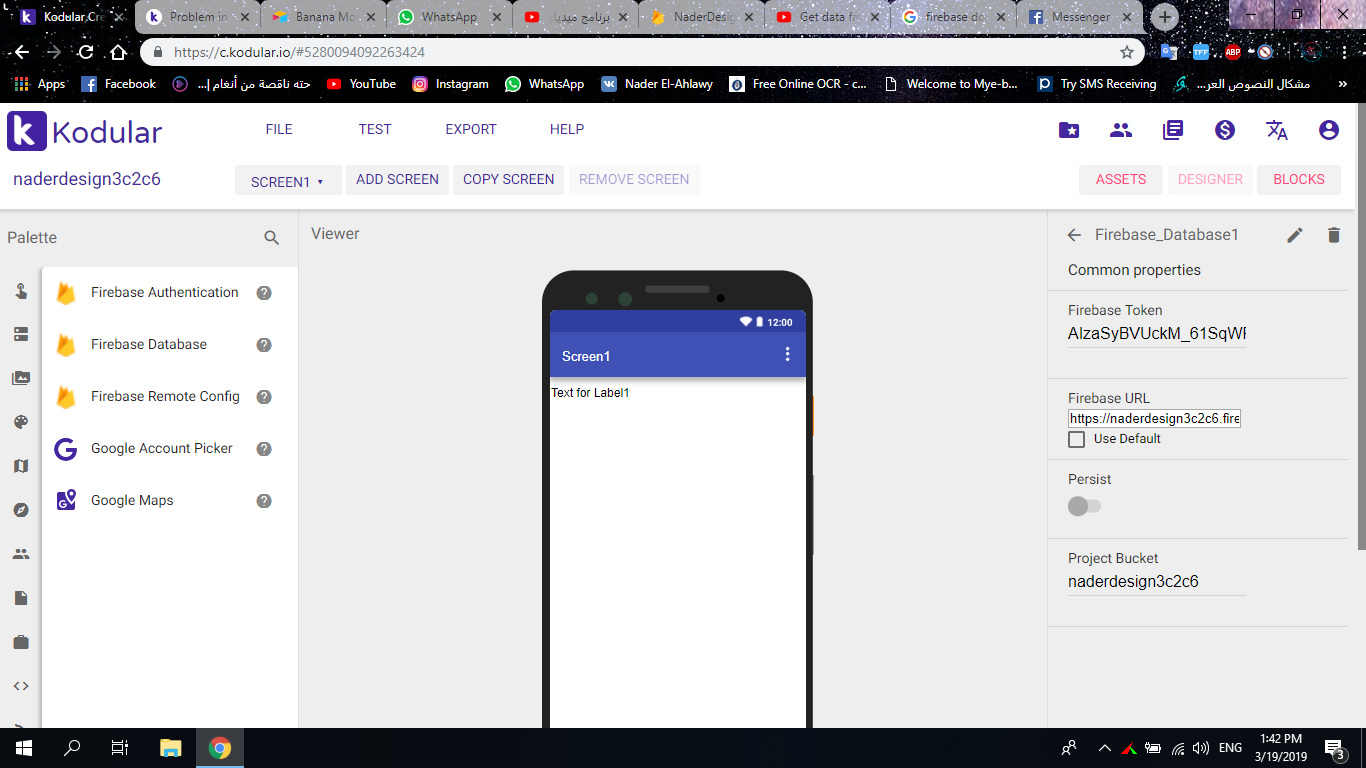
Task: Open the FILE menu
Action: 279,129
